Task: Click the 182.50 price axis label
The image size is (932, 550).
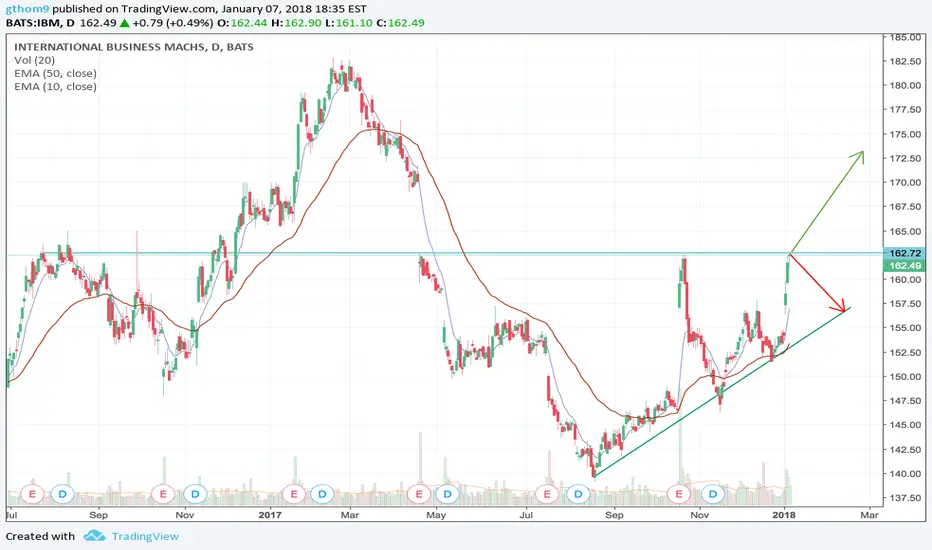Action: (905, 61)
